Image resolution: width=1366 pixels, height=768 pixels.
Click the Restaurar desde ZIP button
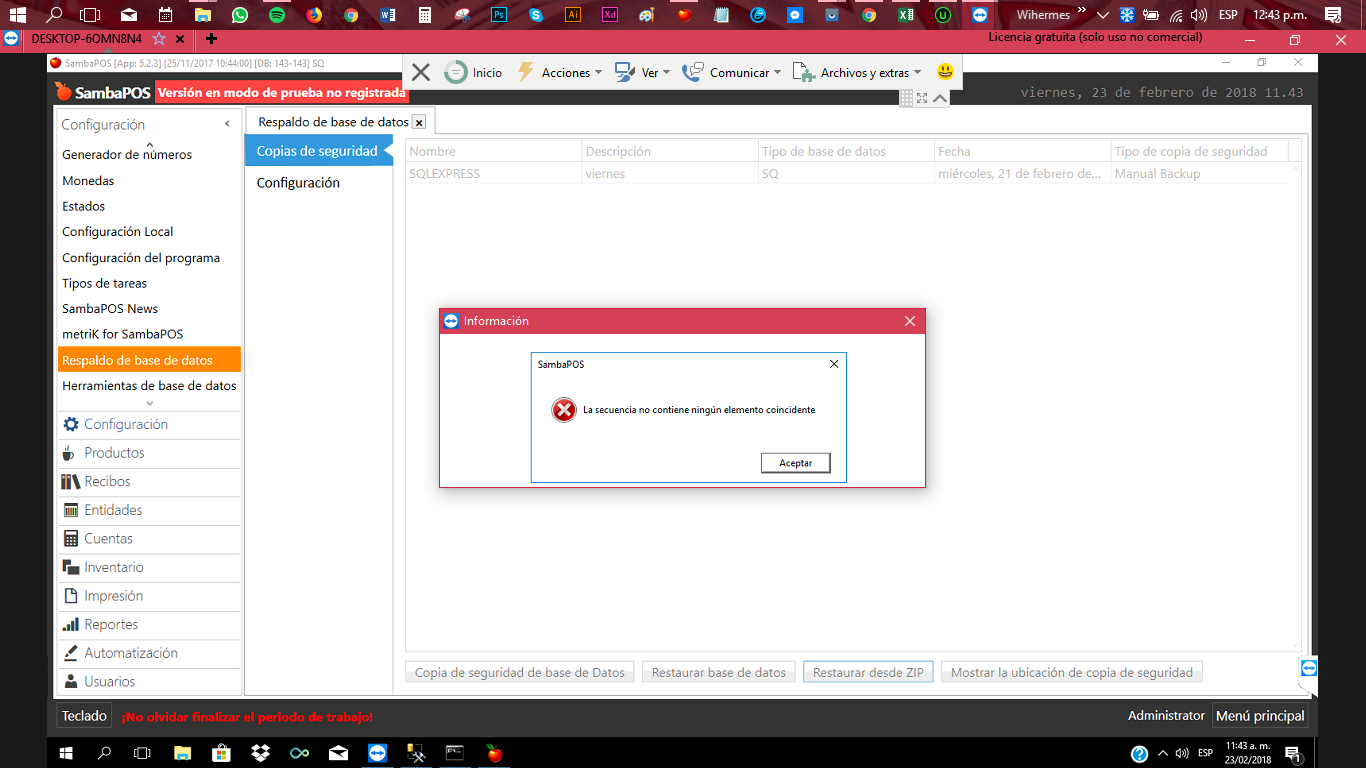click(868, 672)
